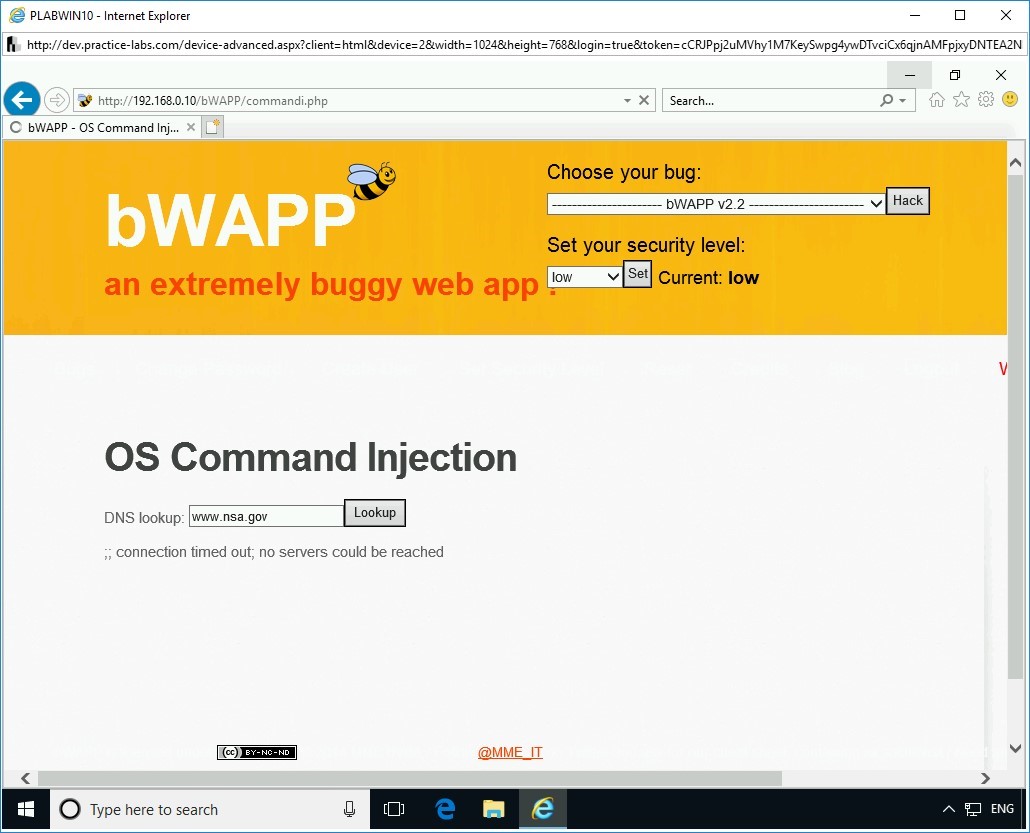The image size is (1030, 833).
Task: Click inside the DNS lookup text field
Action: click(265, 514)
